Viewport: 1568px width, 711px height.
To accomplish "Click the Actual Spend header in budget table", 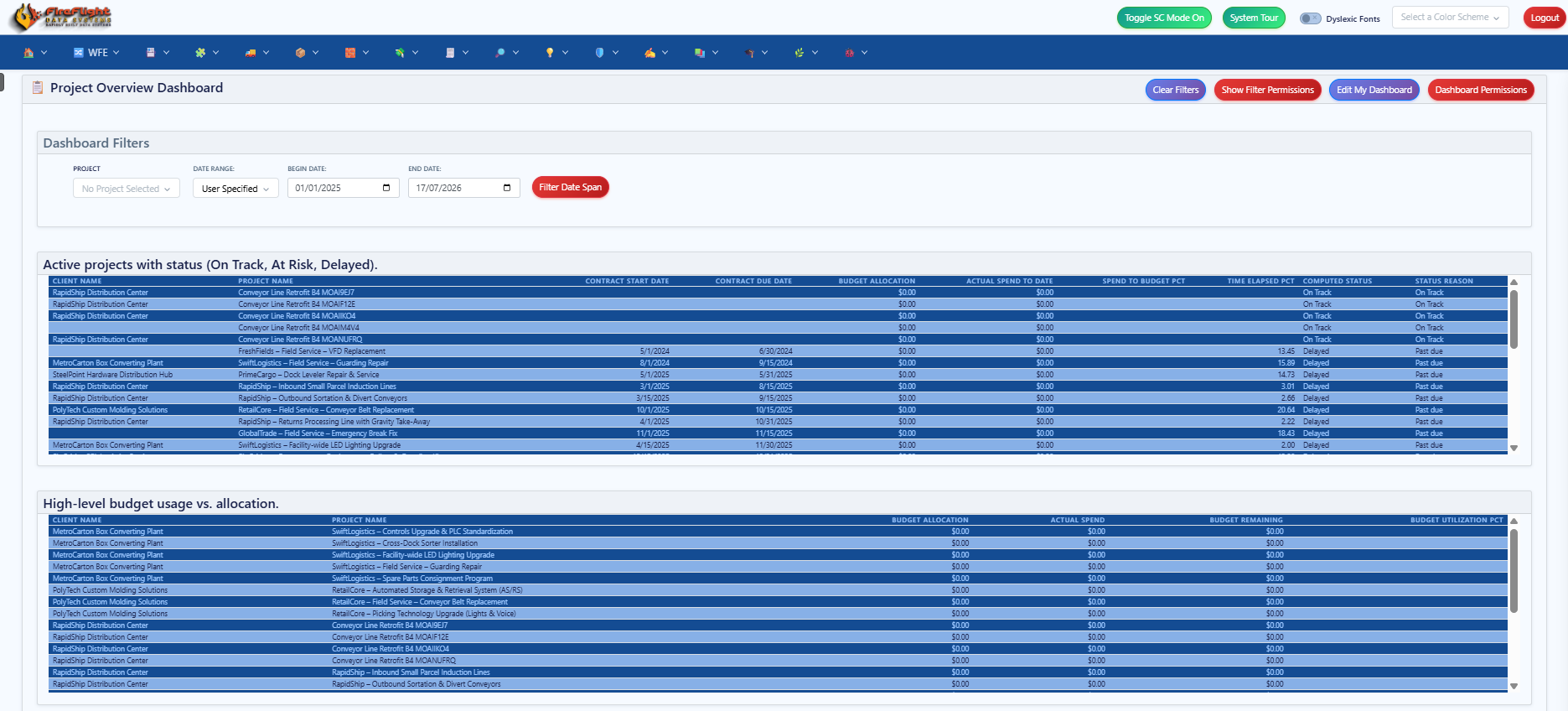I will point(1078,520).
